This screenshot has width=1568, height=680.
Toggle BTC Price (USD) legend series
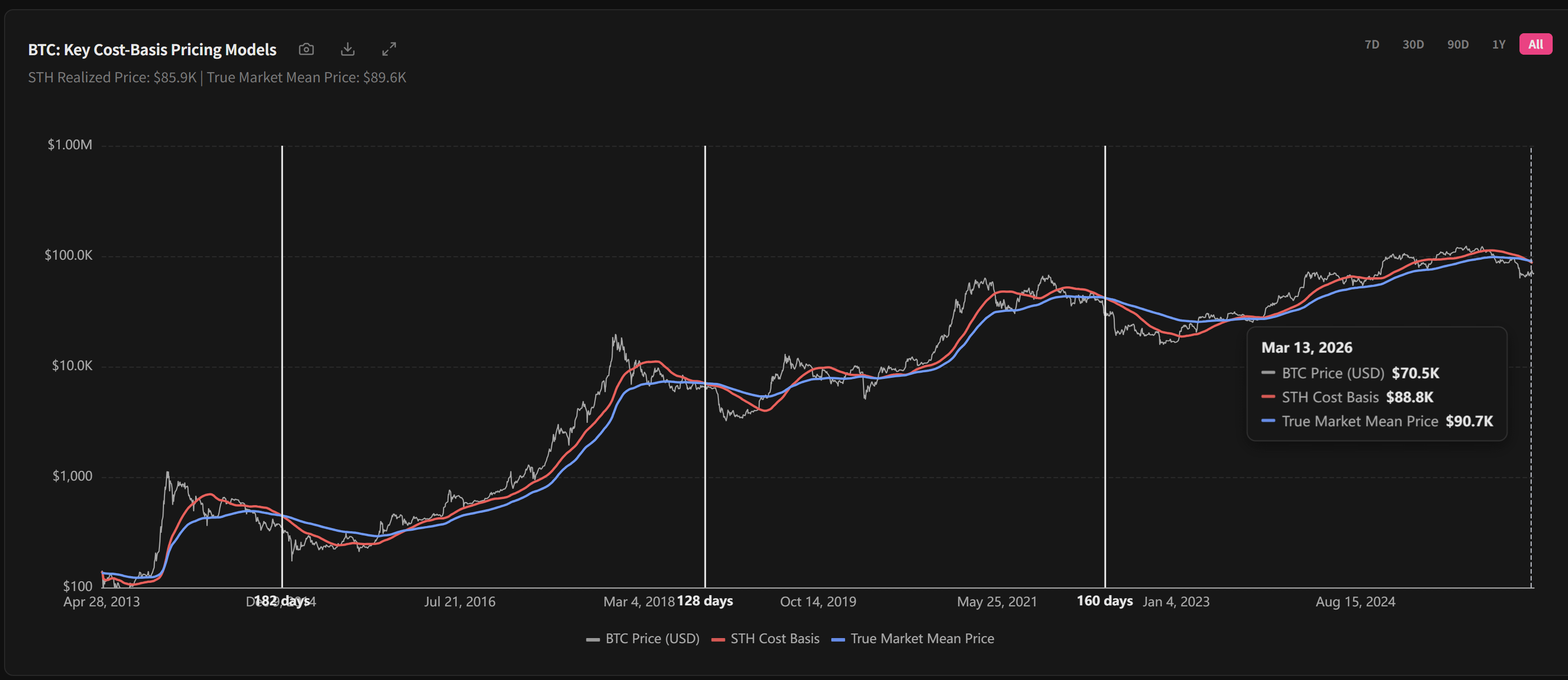coord(643,639)
